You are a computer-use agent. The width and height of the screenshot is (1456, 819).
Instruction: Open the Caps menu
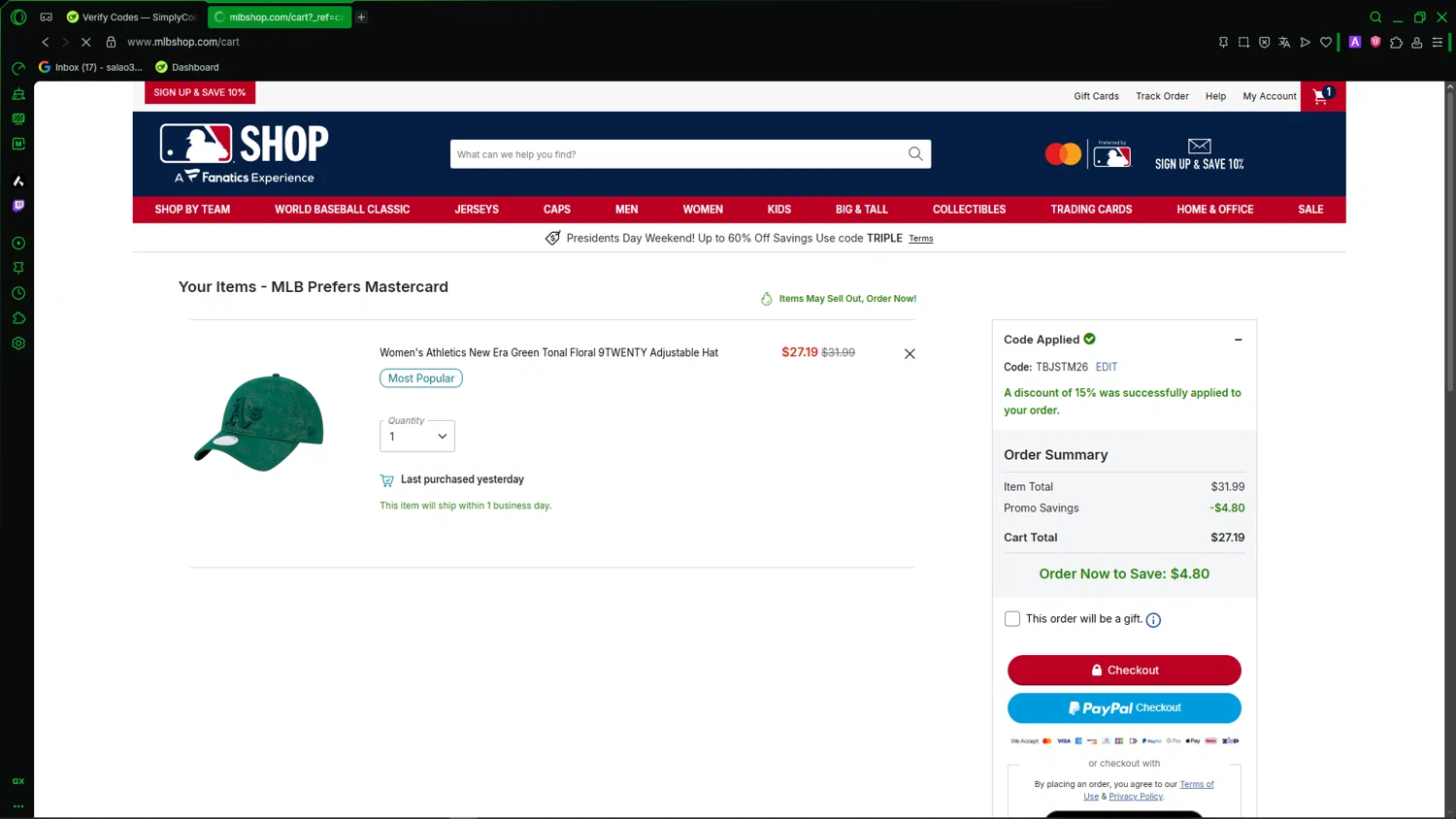click(557, 210)
